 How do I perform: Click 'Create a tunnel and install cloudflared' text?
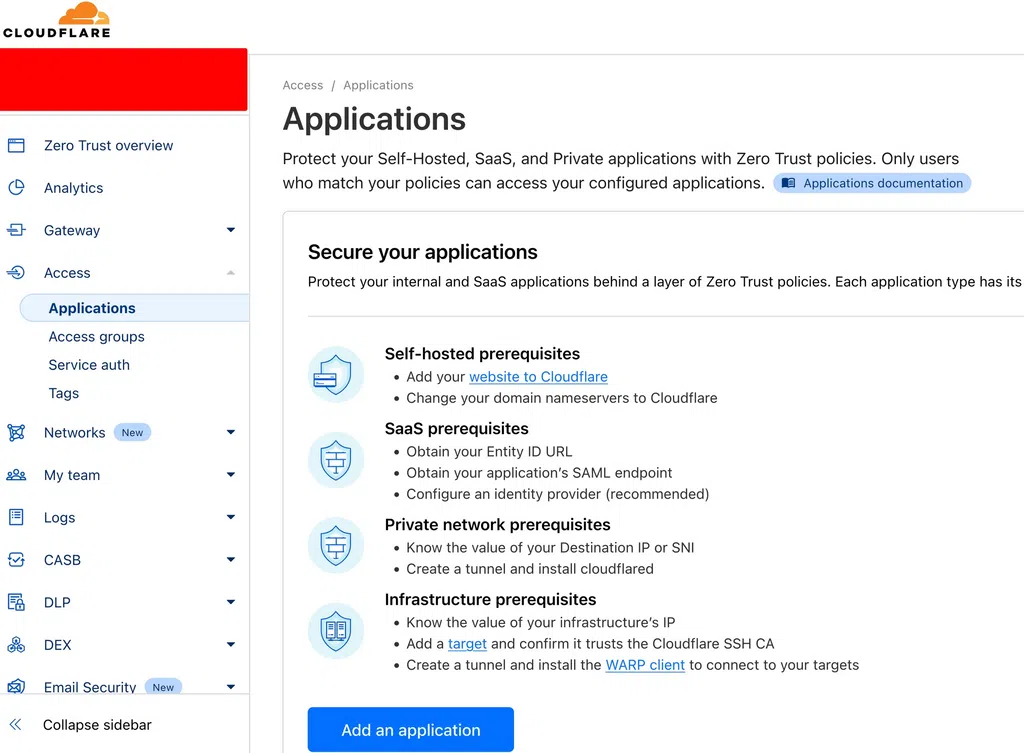530,569
